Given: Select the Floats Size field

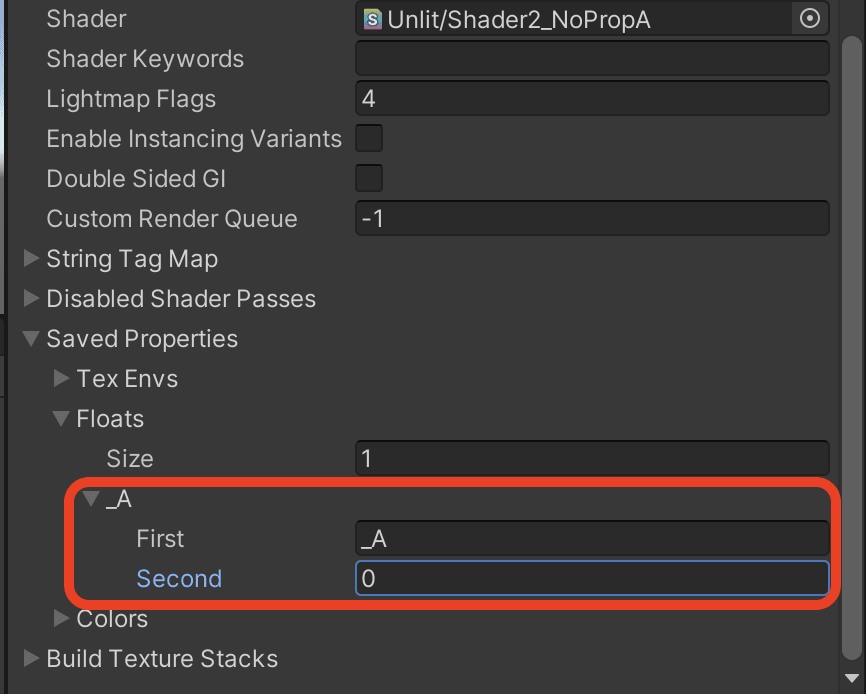Looking at the screenshot, I should click(x=592, y=458).
